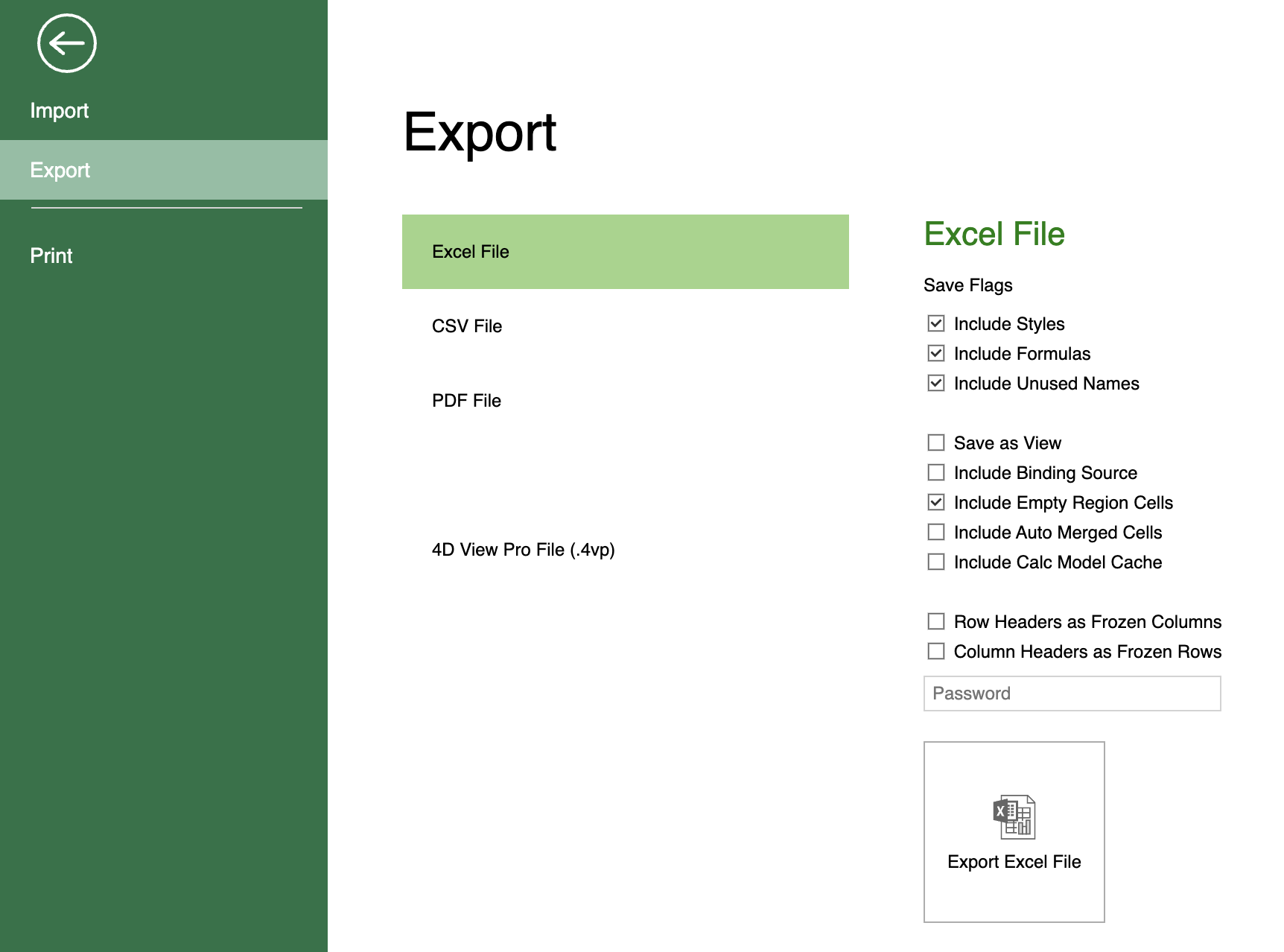
Task: Click the Export Excel File button
Action: click(x=1014, y=832)
